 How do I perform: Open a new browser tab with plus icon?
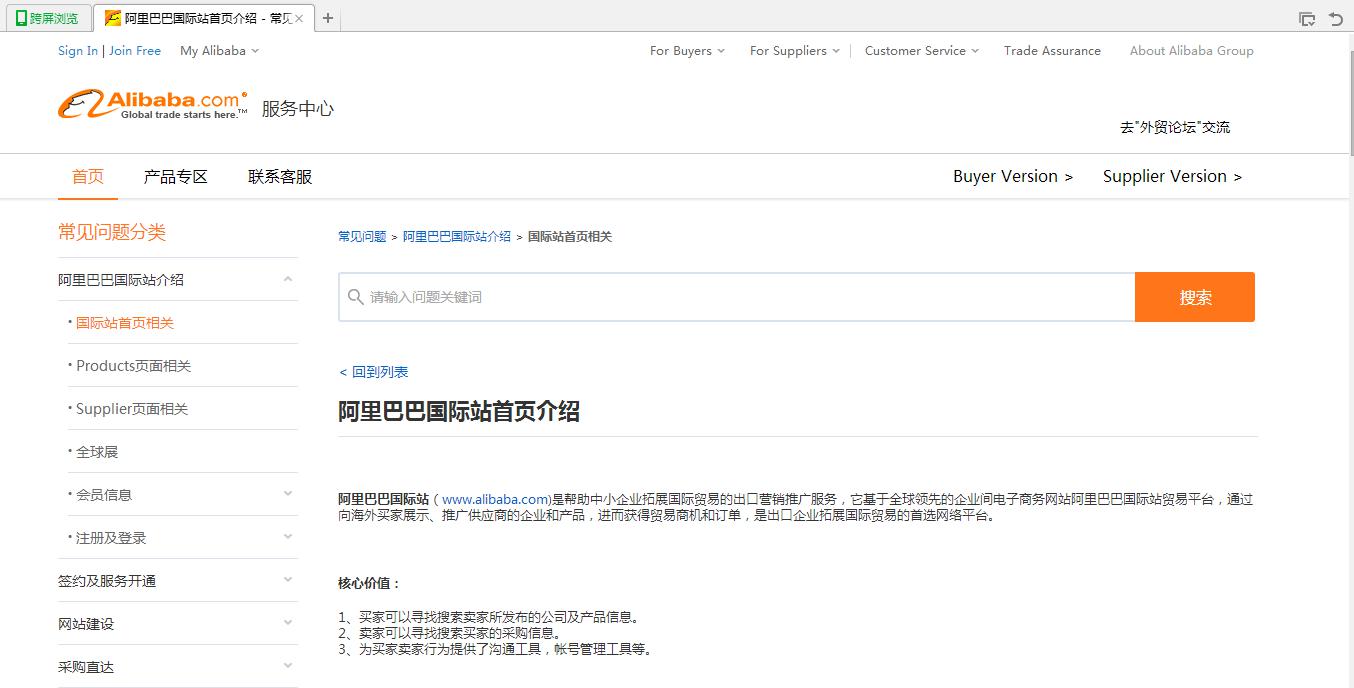pos(328,18)
